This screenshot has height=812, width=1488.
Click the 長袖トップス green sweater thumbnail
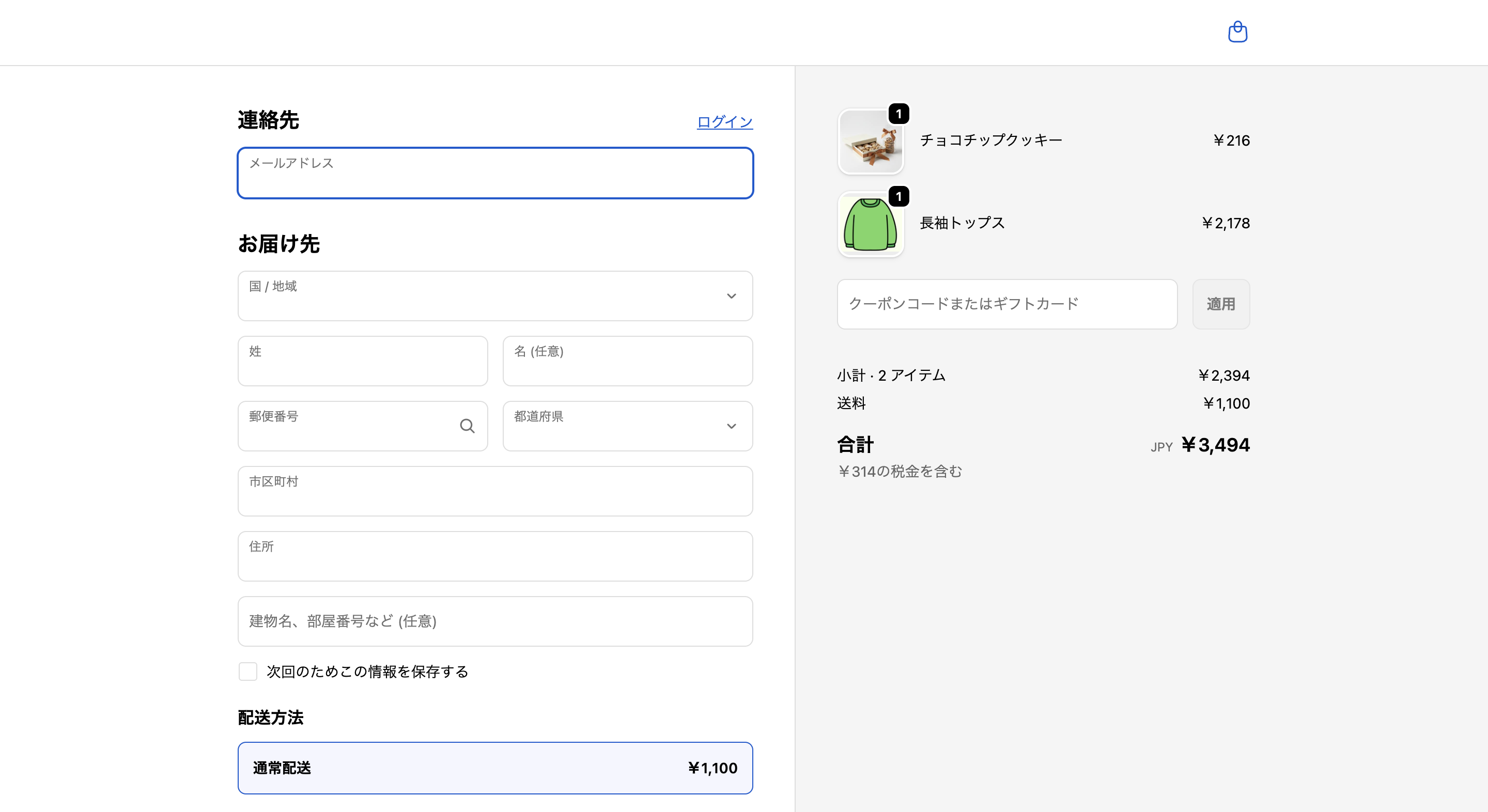pos(871,224)
